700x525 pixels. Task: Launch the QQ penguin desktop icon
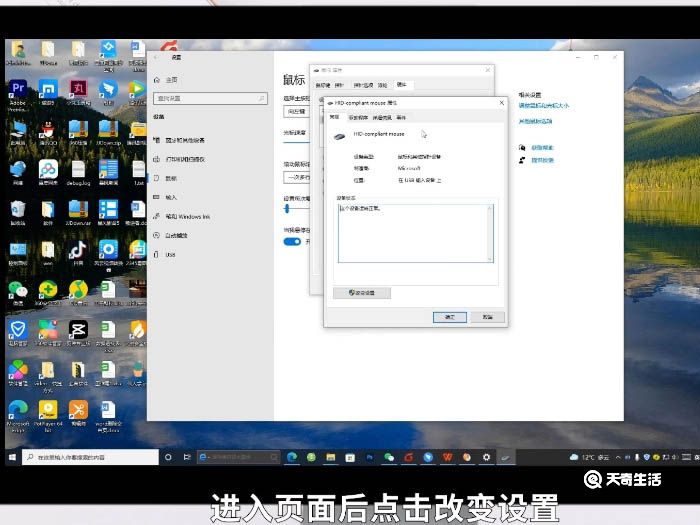[48, 133]
